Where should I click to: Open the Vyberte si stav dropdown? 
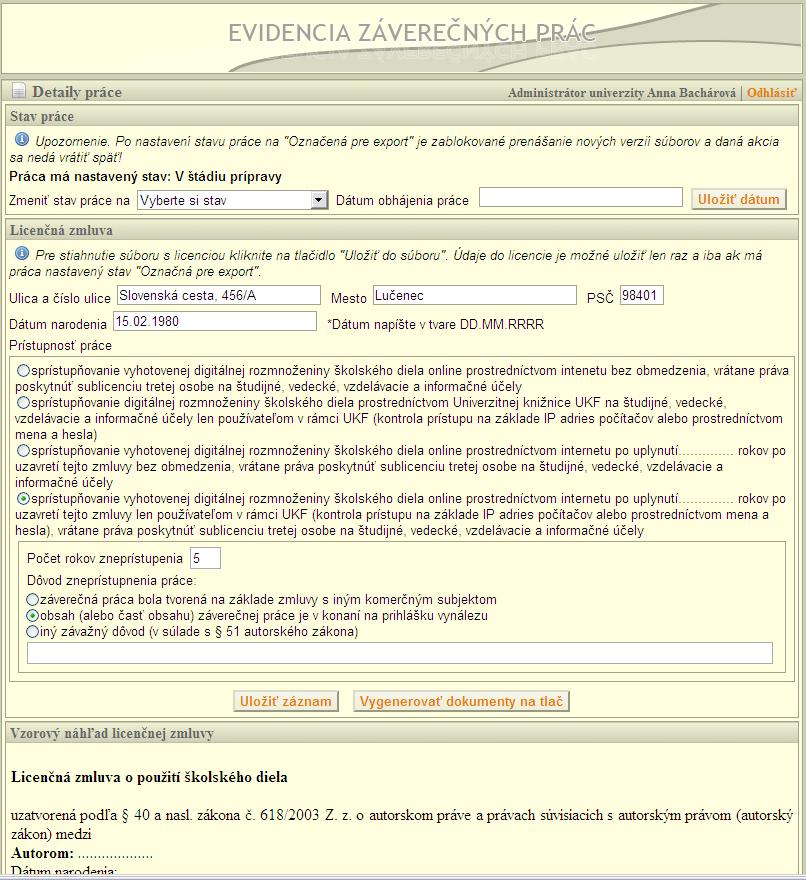point(232,200)
